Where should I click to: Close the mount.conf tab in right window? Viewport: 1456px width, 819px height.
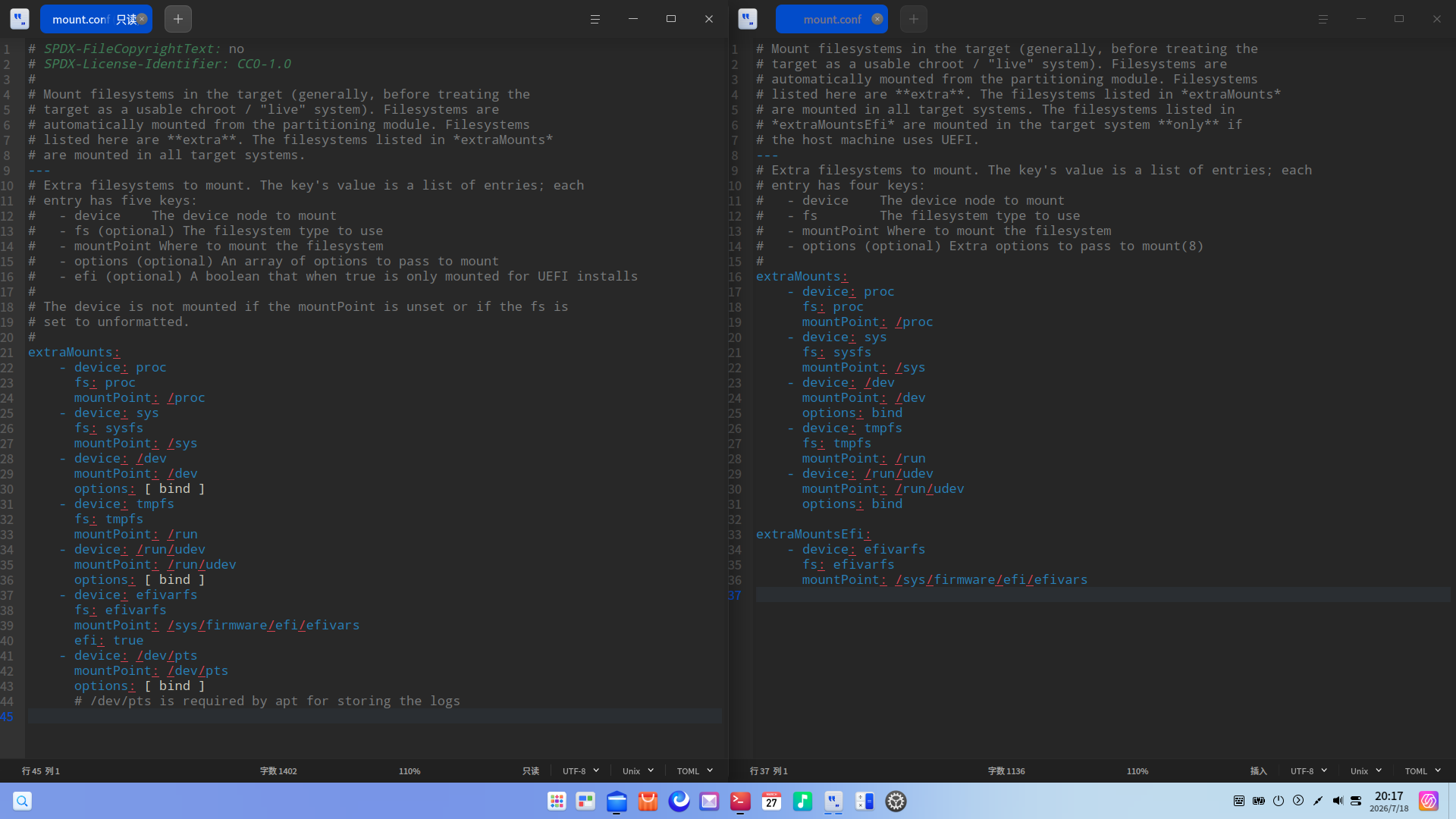(877, 19)
